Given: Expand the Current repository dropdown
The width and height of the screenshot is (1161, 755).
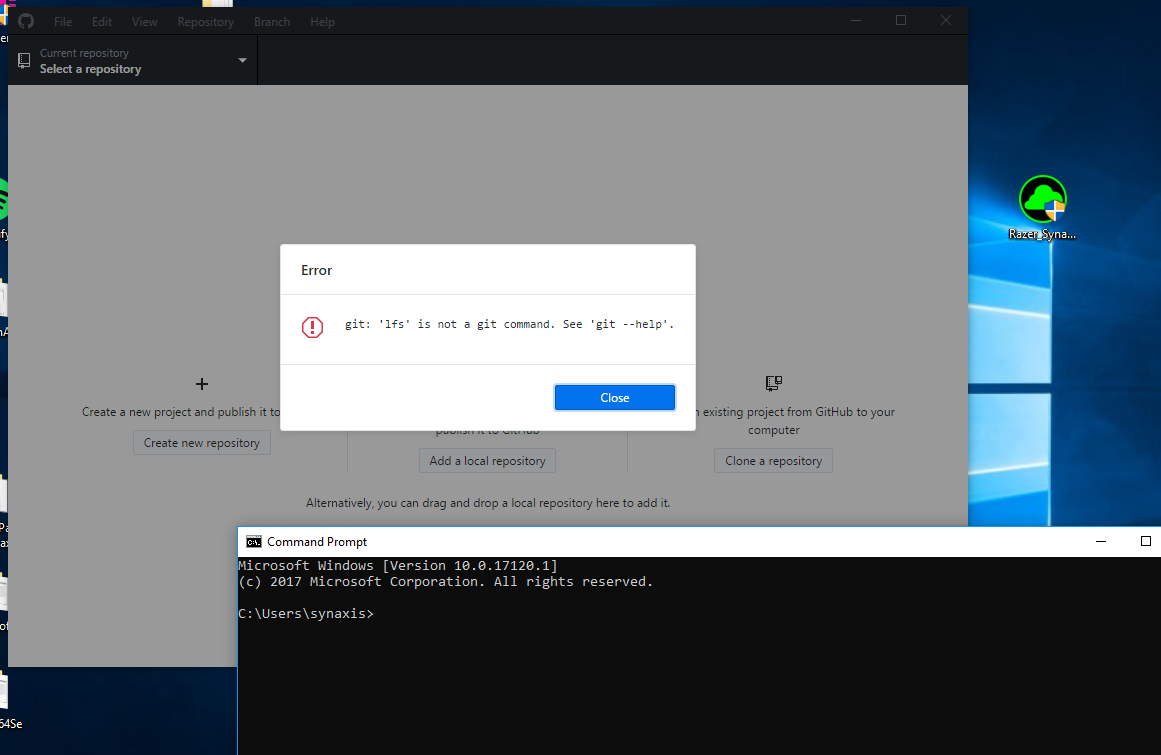Looking at the screenshot, I should click(x=133, y=61).
